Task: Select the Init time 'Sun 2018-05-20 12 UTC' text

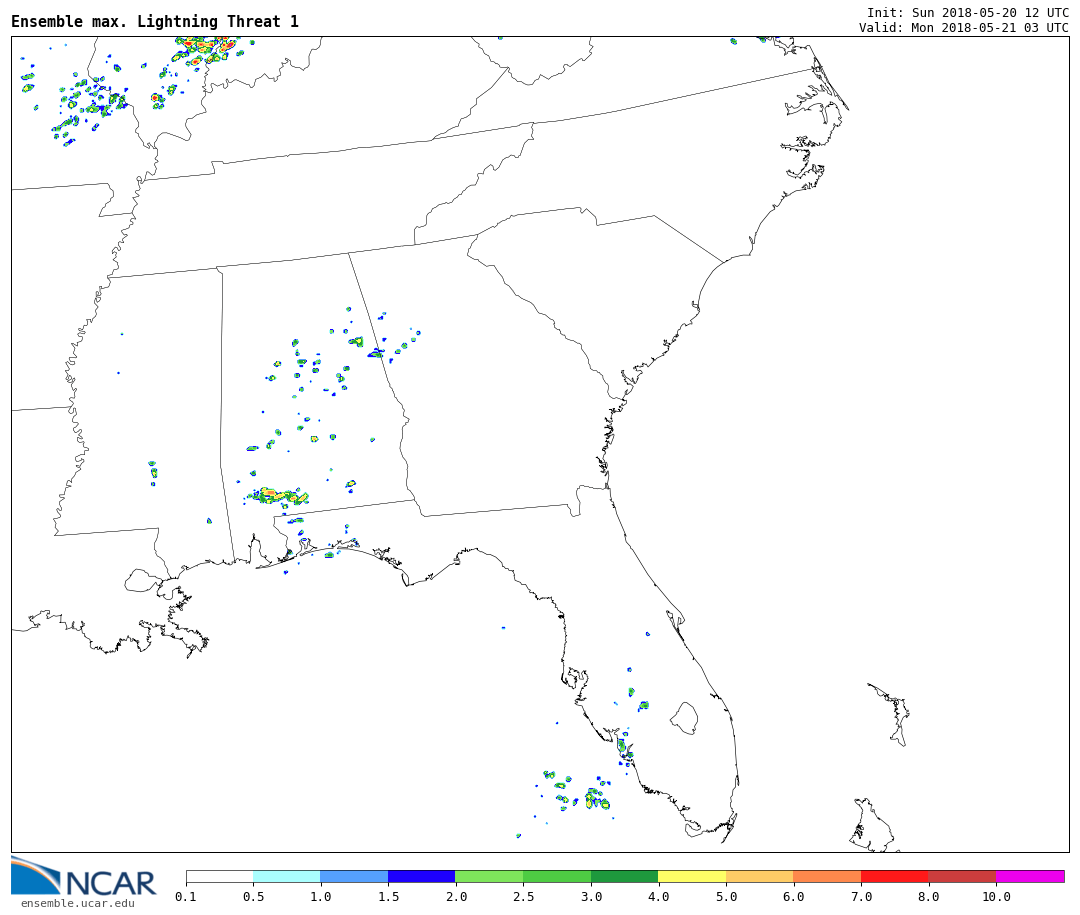Action: [x=1004, y=13]
